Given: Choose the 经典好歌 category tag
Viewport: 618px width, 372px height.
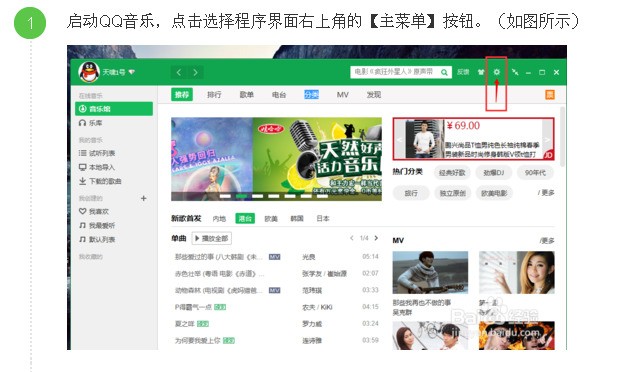Looking at the screenshot, I should click(x=452, y=173).
